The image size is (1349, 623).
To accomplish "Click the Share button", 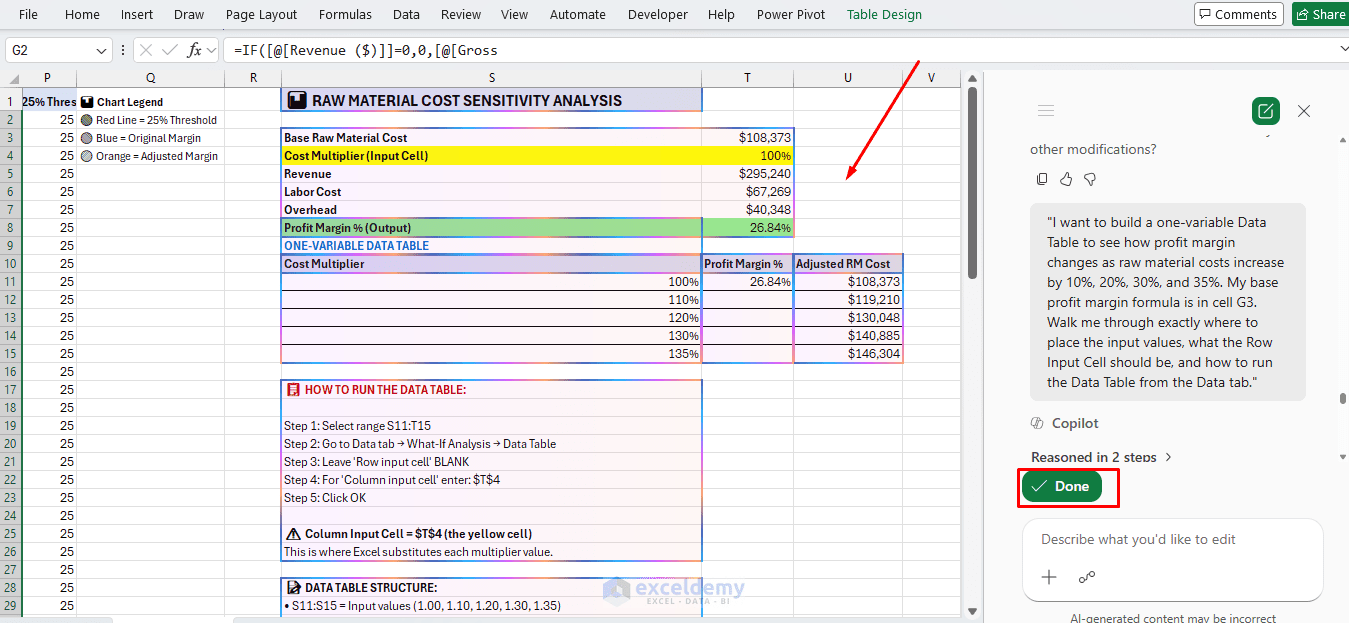I will (1319, 14).
